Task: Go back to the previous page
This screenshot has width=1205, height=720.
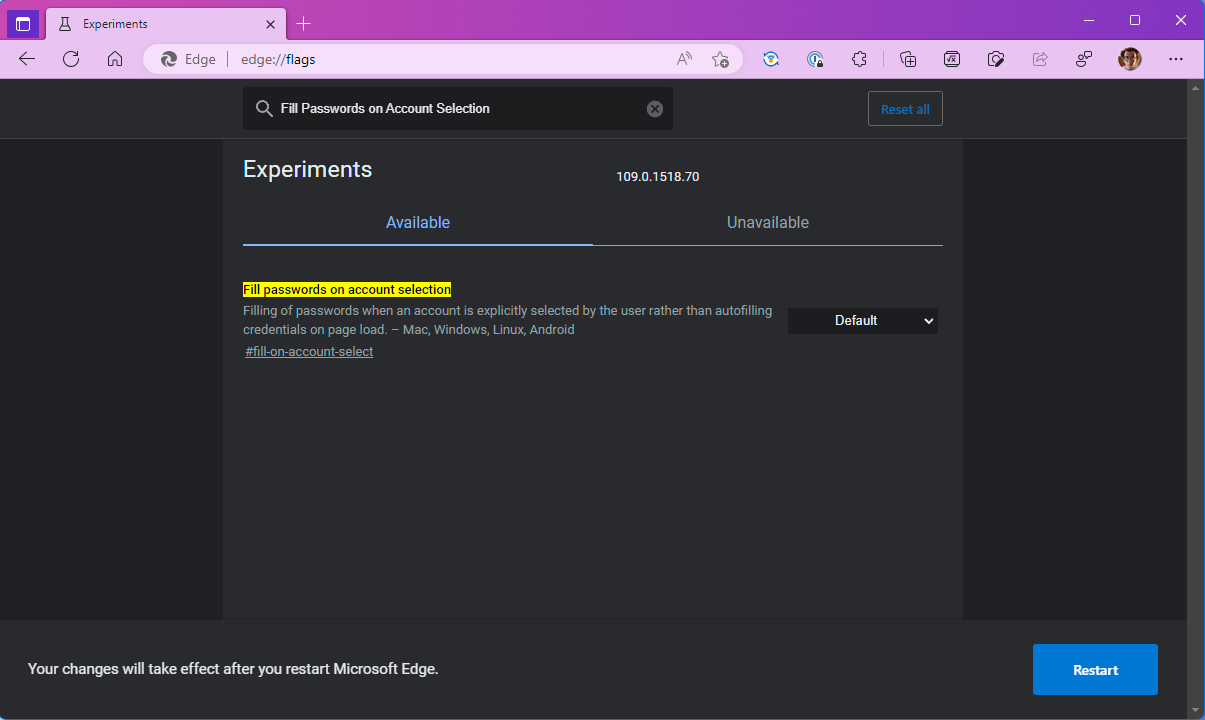Action: tap(27, 59)
